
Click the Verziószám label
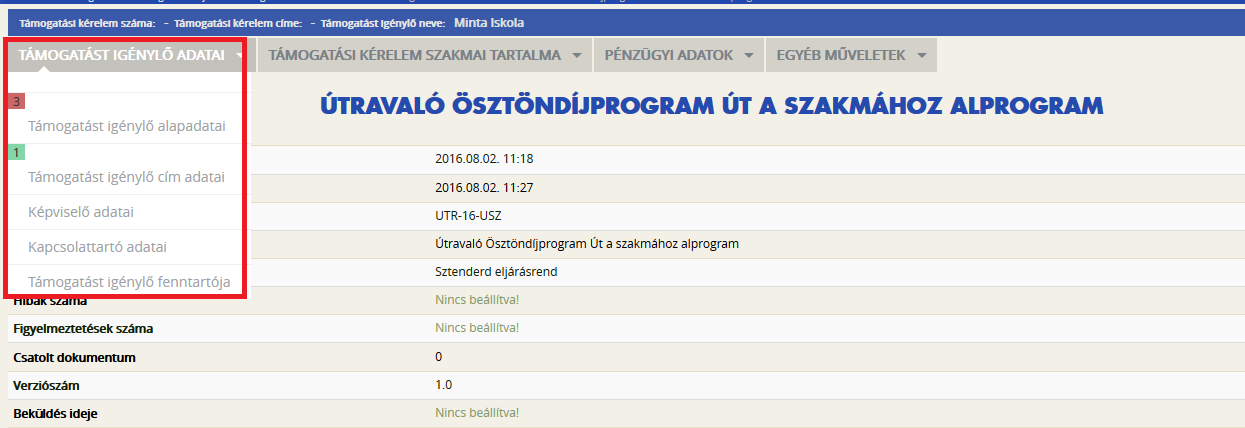(48, 385)
